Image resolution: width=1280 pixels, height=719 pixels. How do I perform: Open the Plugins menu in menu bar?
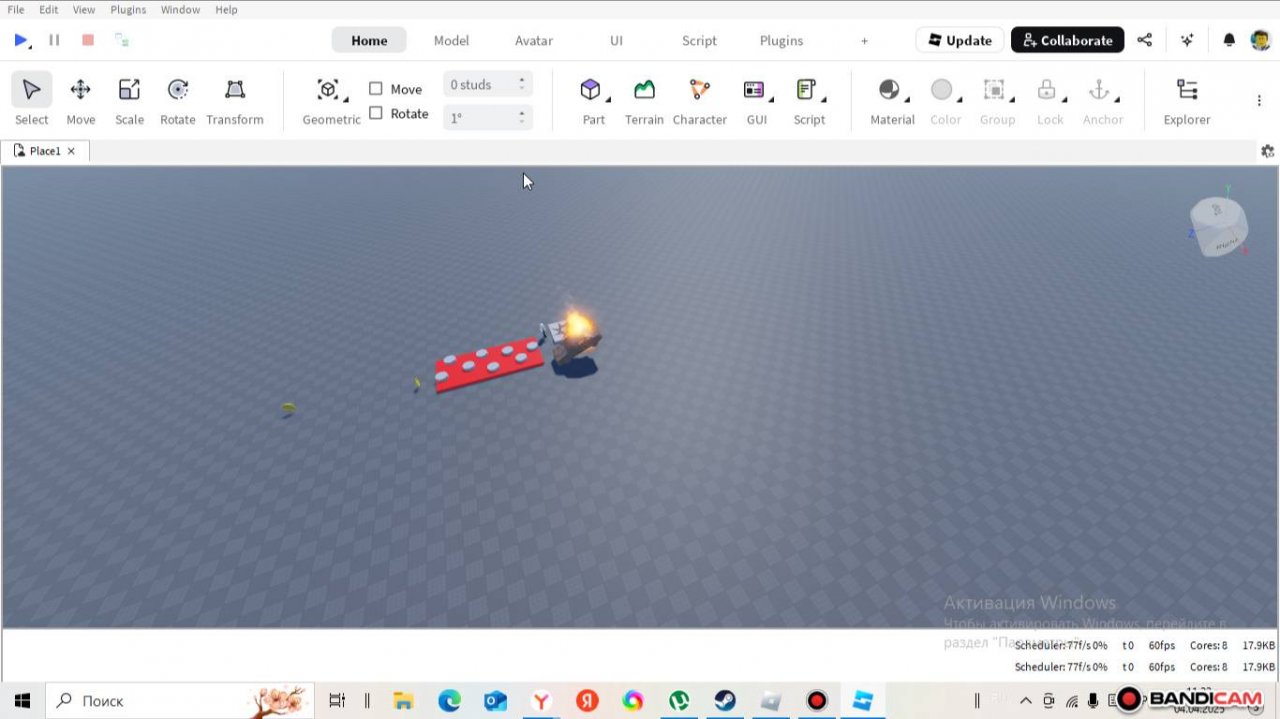128,9
